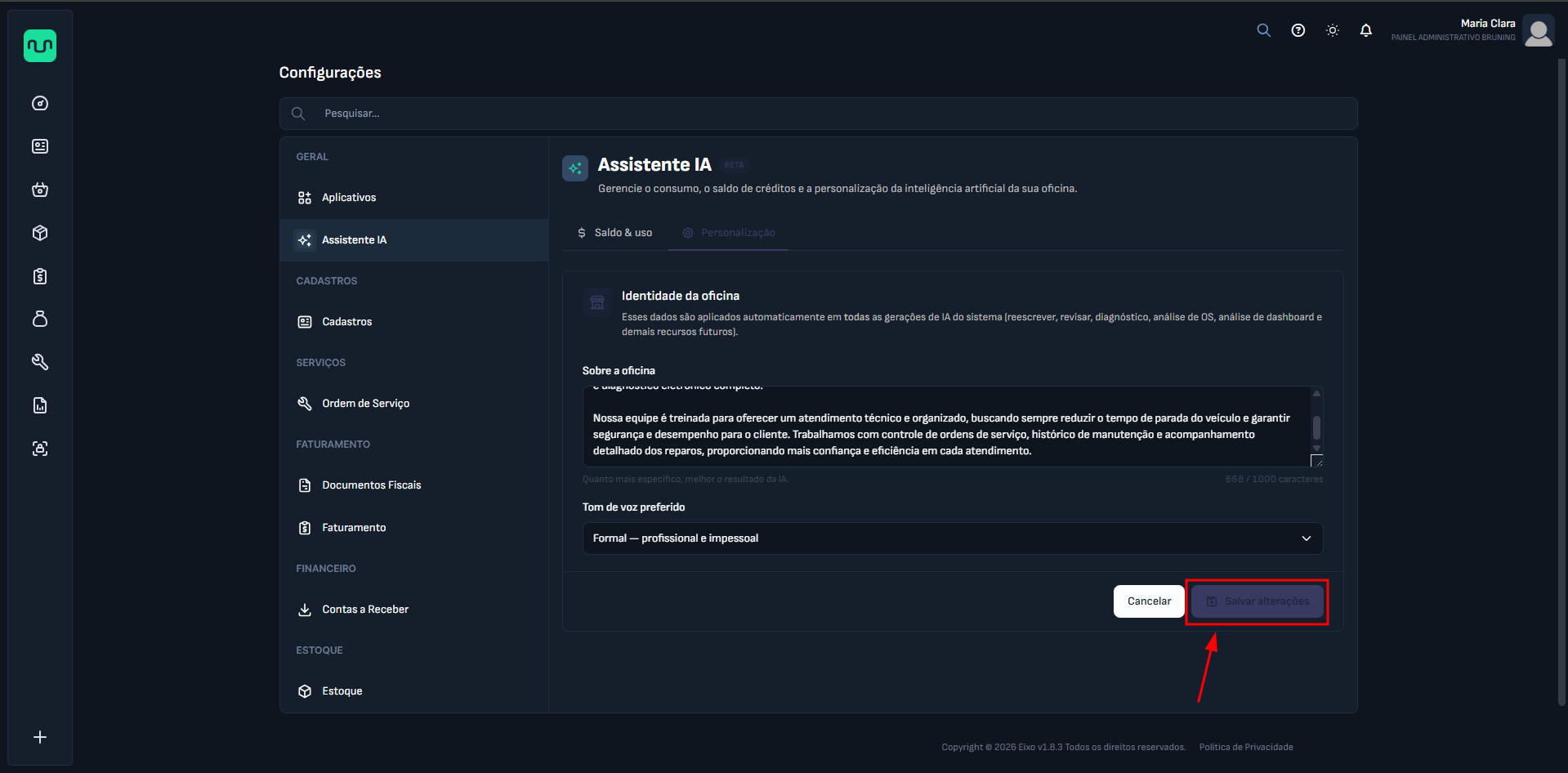Screen dimensions: 1568x773
Task: Open the top-right search magnifier icon
Action: pyautogui.click(x=1263, y=30)
